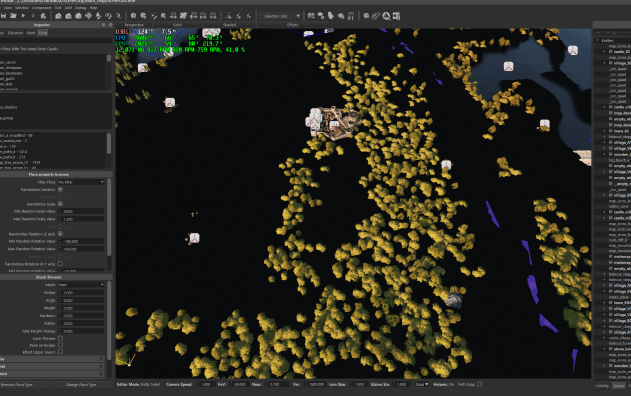Open the Filter Flora dropdown

point(81,182)
